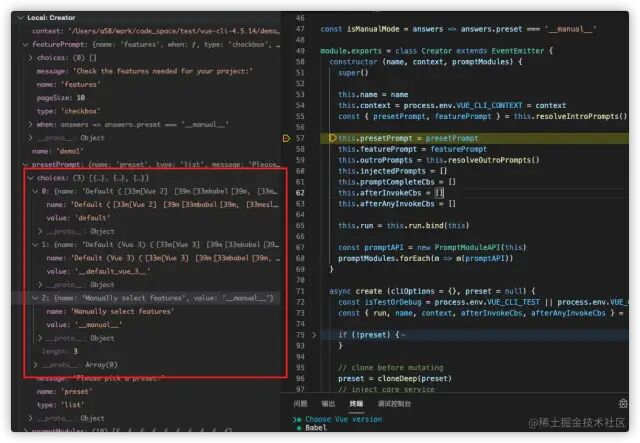Collapse choice item 0: Default (Vue 2)

pos(36,191)
